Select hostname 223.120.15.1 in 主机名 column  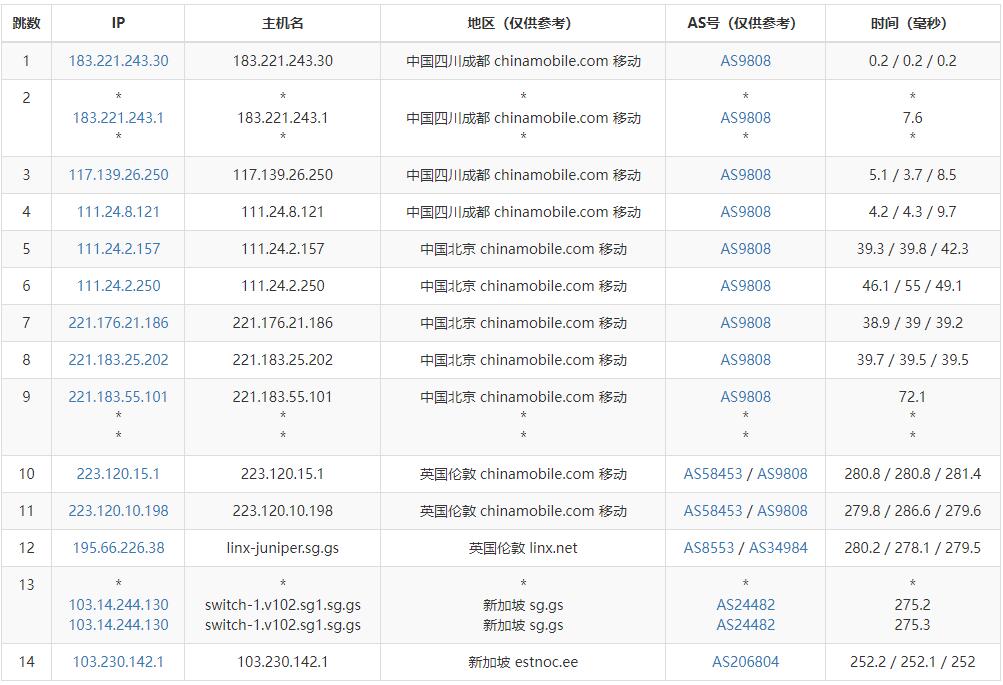click(282, 474)
